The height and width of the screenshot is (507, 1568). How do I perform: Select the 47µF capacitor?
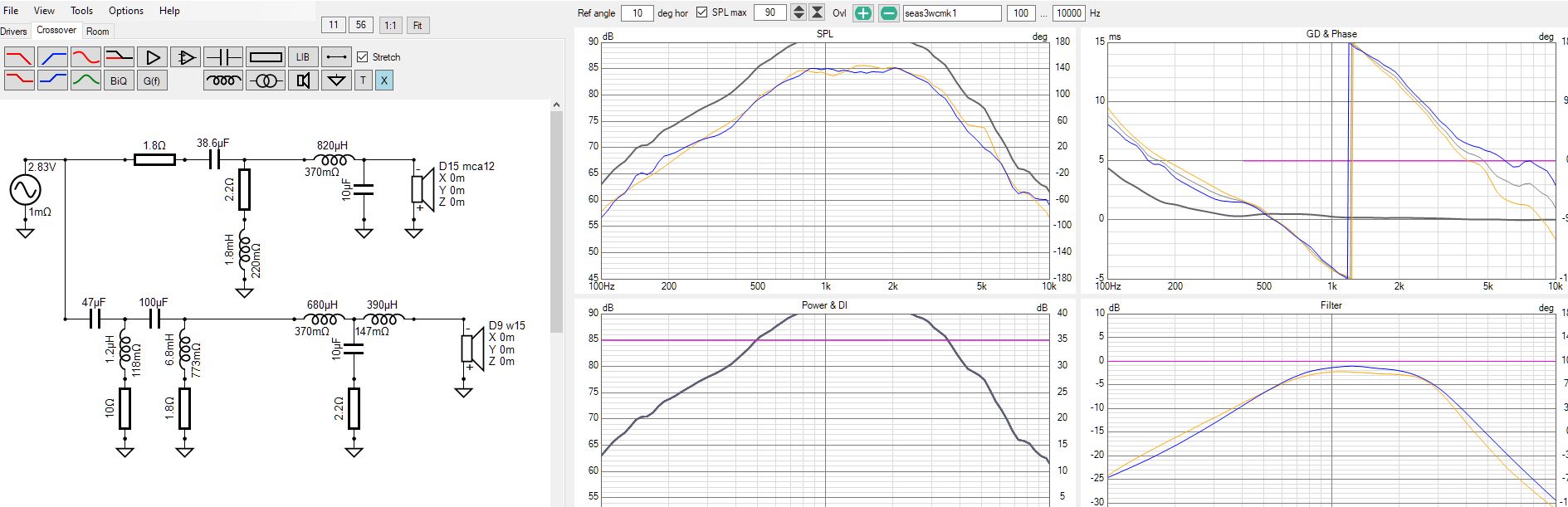tap(95, 319)
